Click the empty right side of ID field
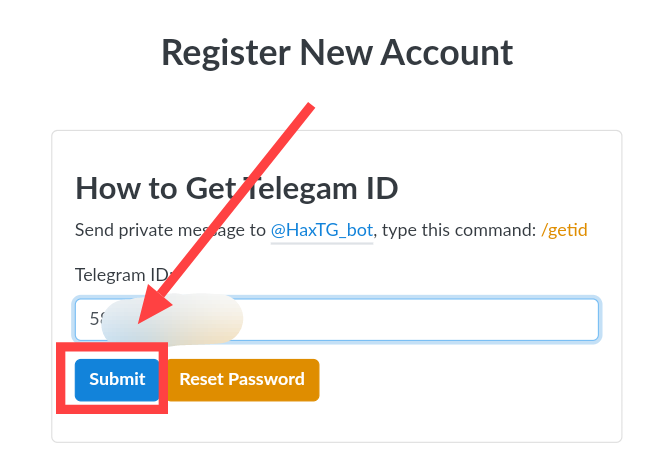672x460 pixels. [500, 320]
